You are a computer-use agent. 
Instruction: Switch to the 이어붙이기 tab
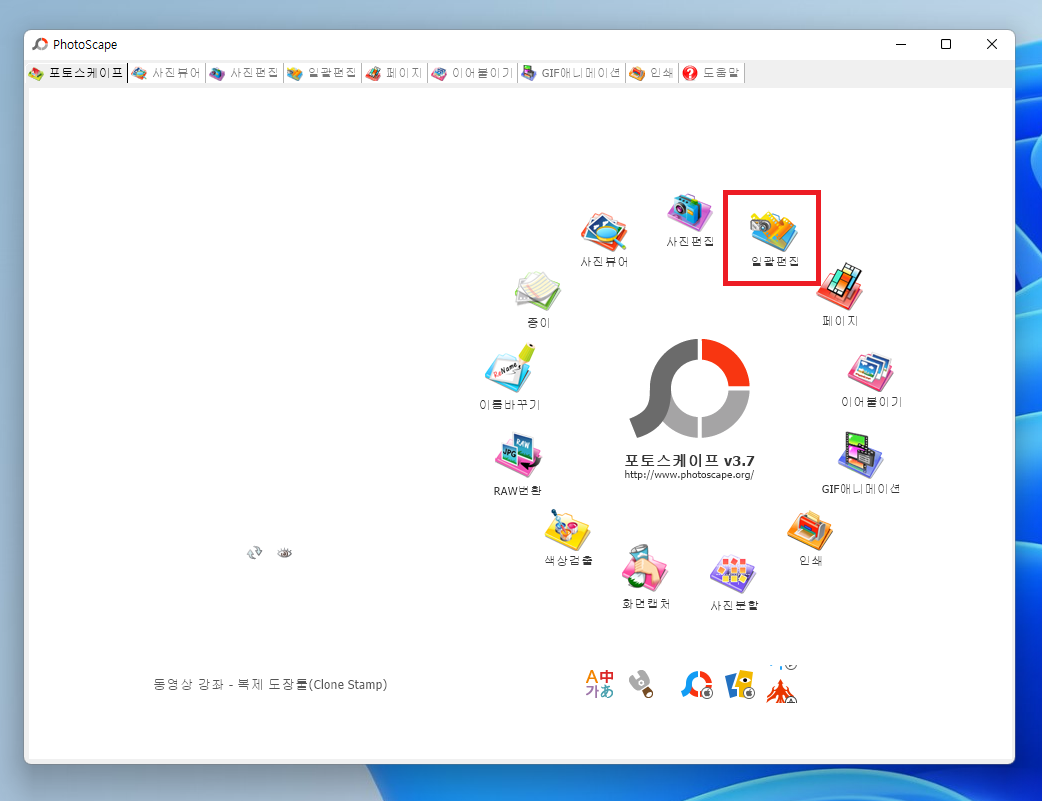[472, 72]
